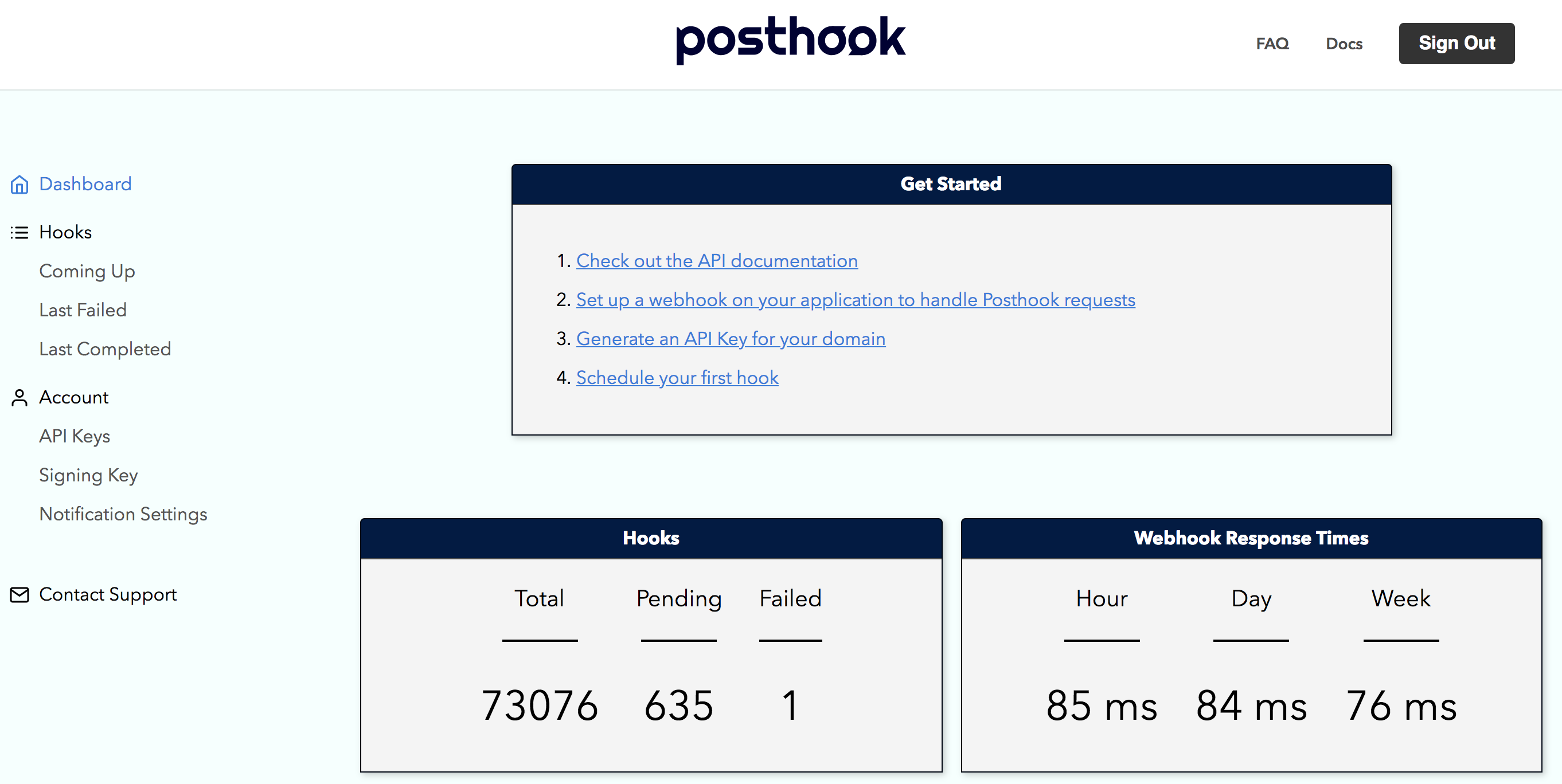Click the Pending hooks count 635
The image size is (1562, 784).
[x=678, y=705]
